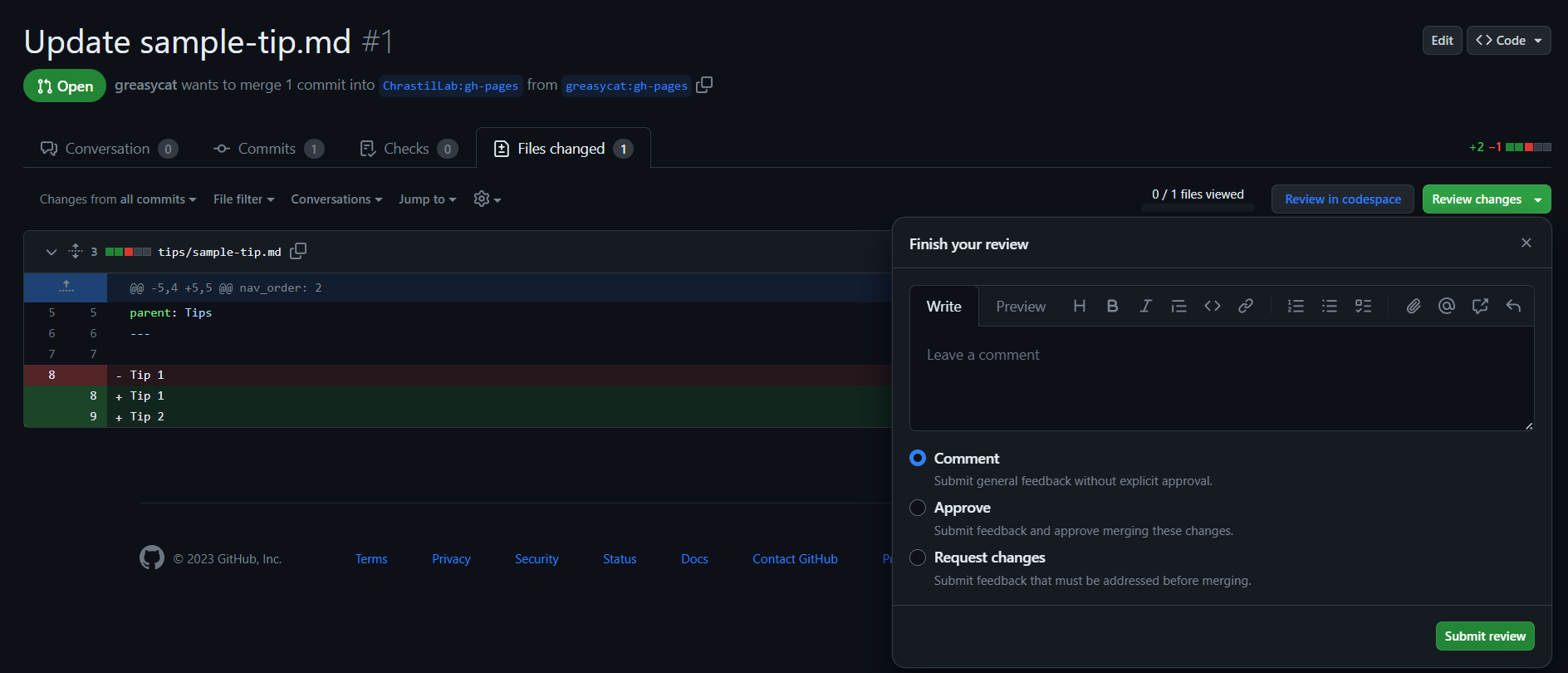Image resolution: width=1568 pixels, height=673 pixels.
Task: Apply italic formatting in the review comment
Action: tap(1145, 306)
